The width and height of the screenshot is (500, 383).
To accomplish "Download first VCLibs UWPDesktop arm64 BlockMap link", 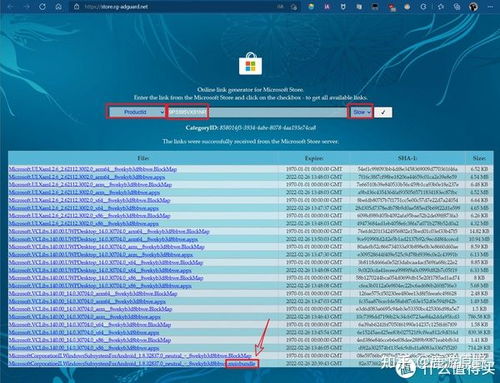I will [109, 231].
